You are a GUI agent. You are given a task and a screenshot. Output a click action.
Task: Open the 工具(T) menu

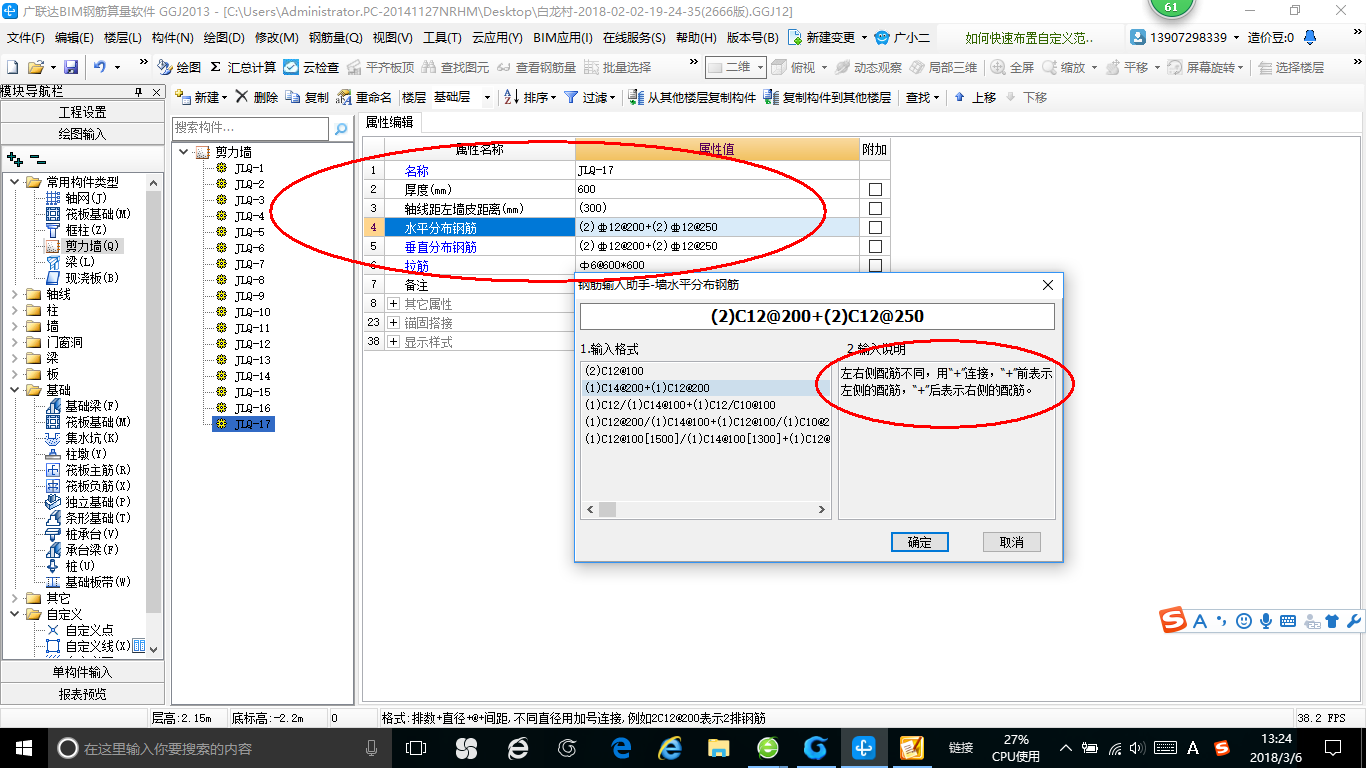[442, 37]
